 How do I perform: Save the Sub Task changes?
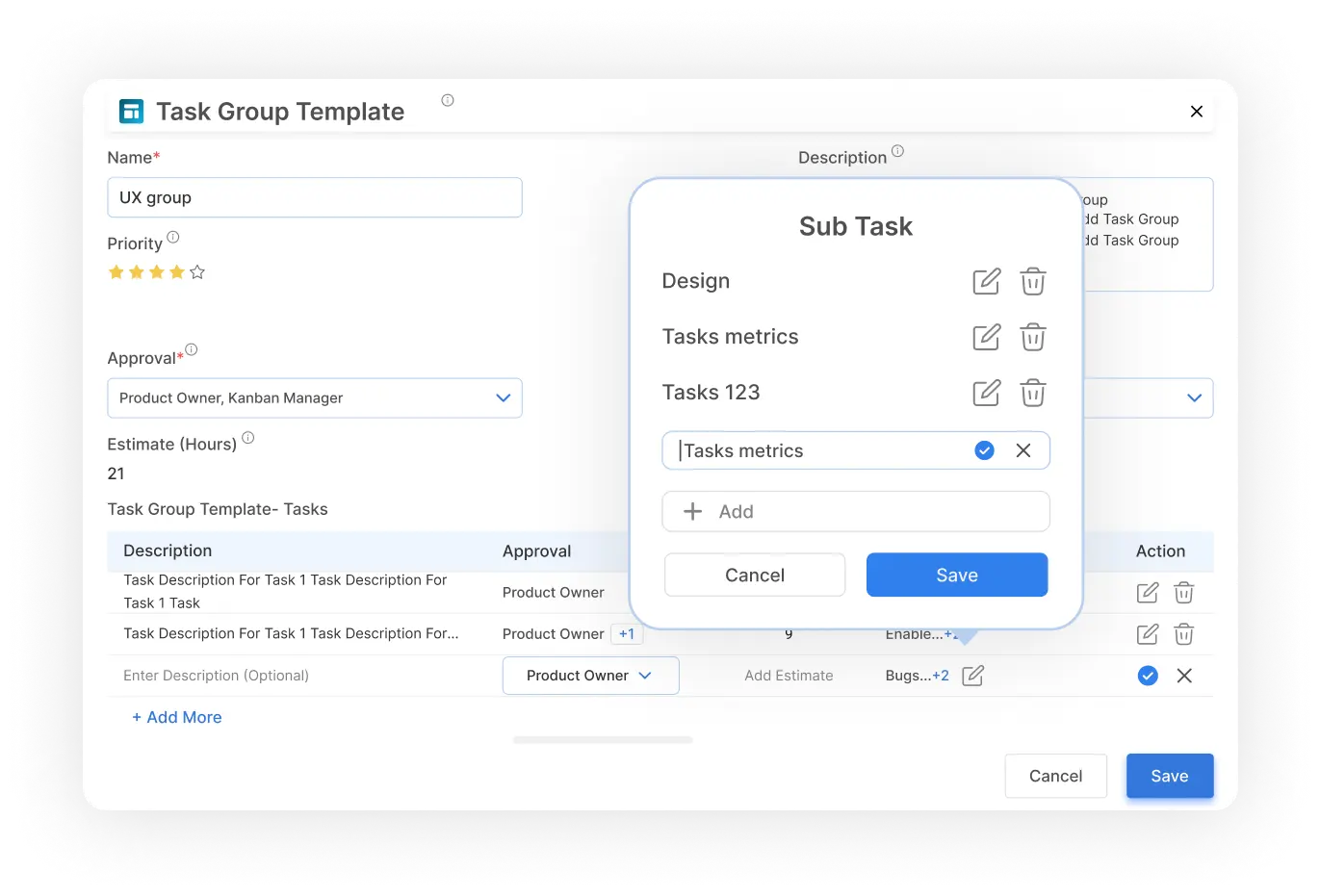pos(956,574)
